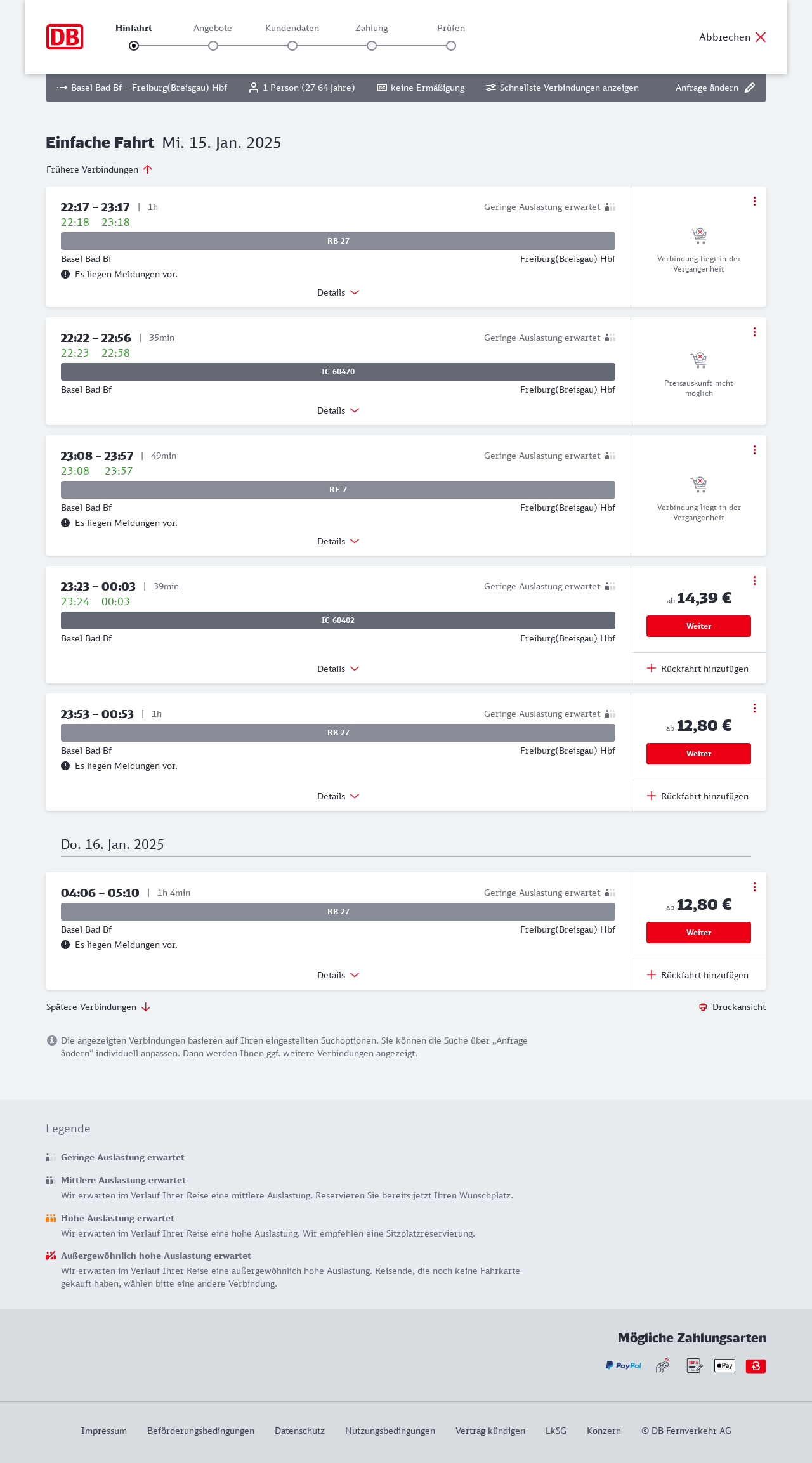Click the DB logo

coord(65,37)
